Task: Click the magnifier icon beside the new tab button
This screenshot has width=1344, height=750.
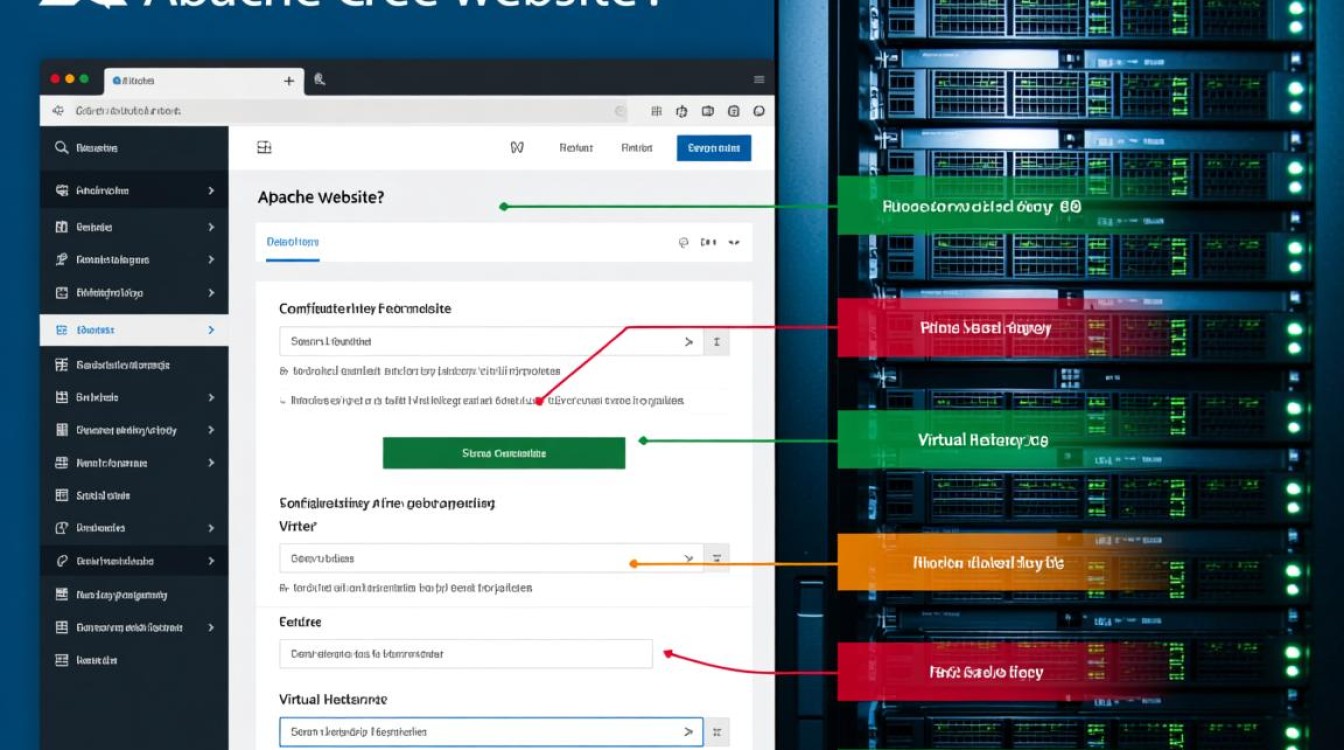Action: [319, 80]
